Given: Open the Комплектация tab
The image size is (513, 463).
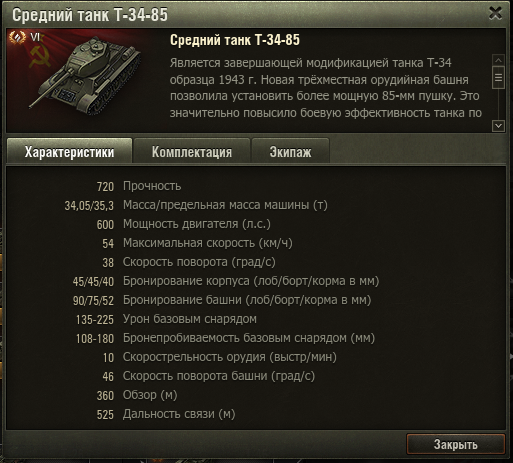Looking at the screenshot, I should coord(192,152).
